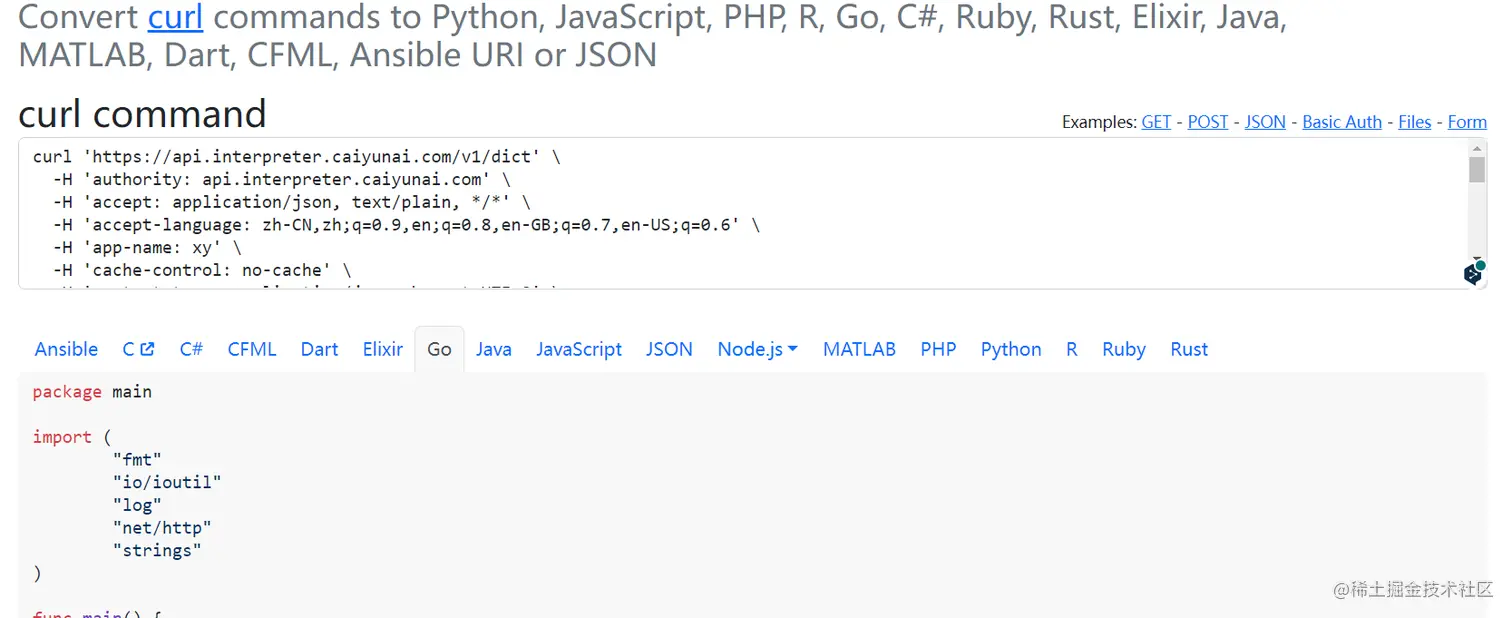Select the Ruby tab

(x=1123, y=349)
